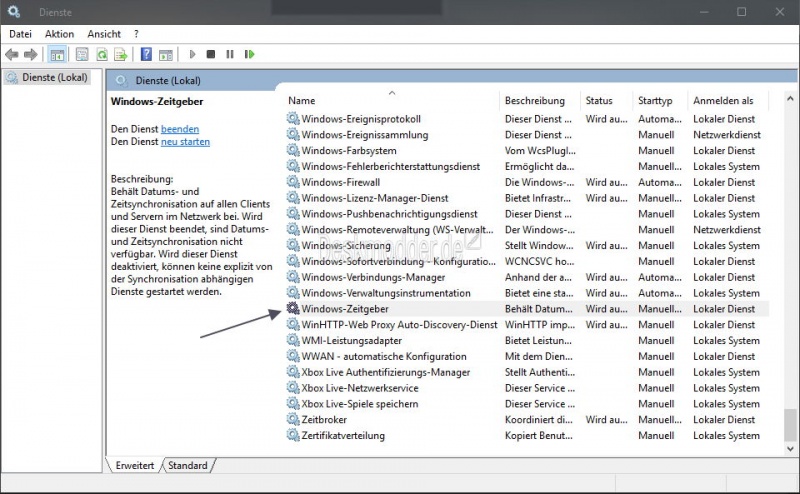Screen dimensions: 800x494
Task: Open the Aktion menu
Action: point(59,34)
